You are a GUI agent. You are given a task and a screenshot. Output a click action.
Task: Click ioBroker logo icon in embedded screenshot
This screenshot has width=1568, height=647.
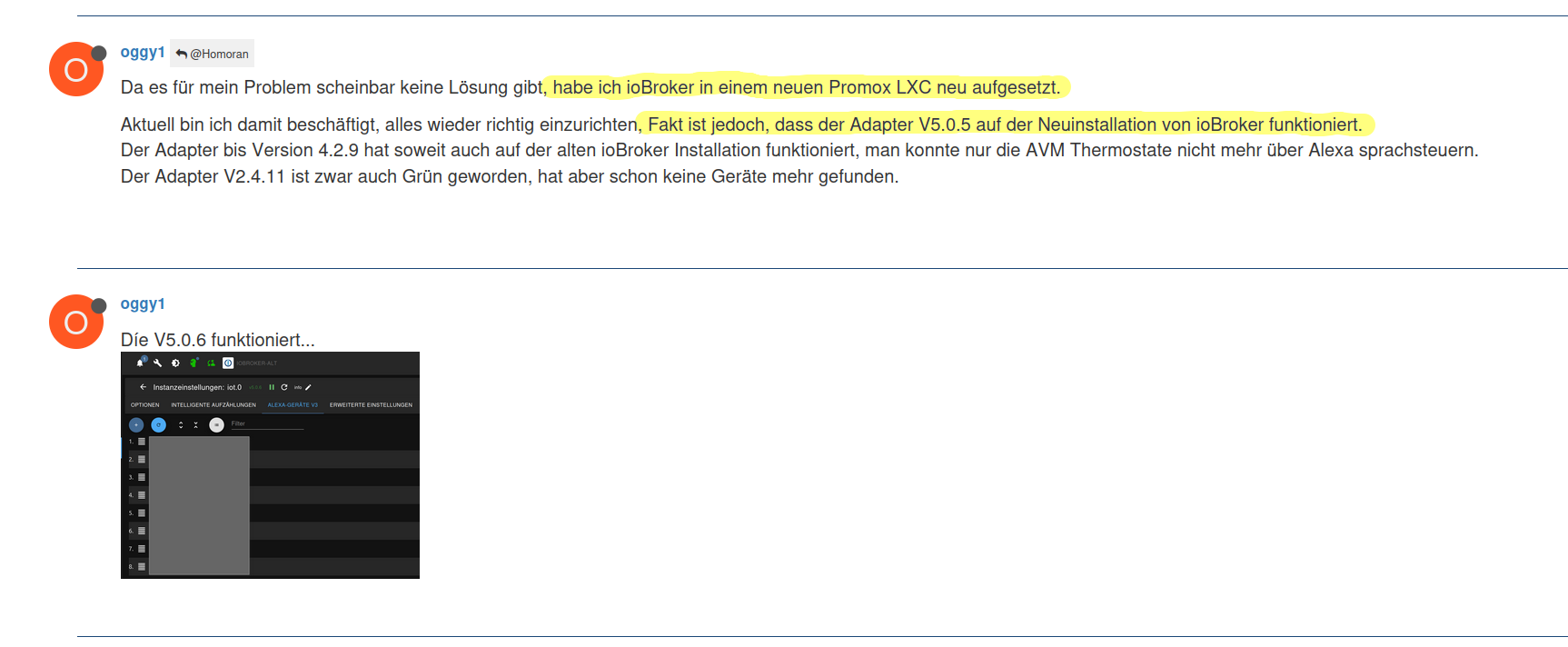pyautogui.click(x=228, y=363)
